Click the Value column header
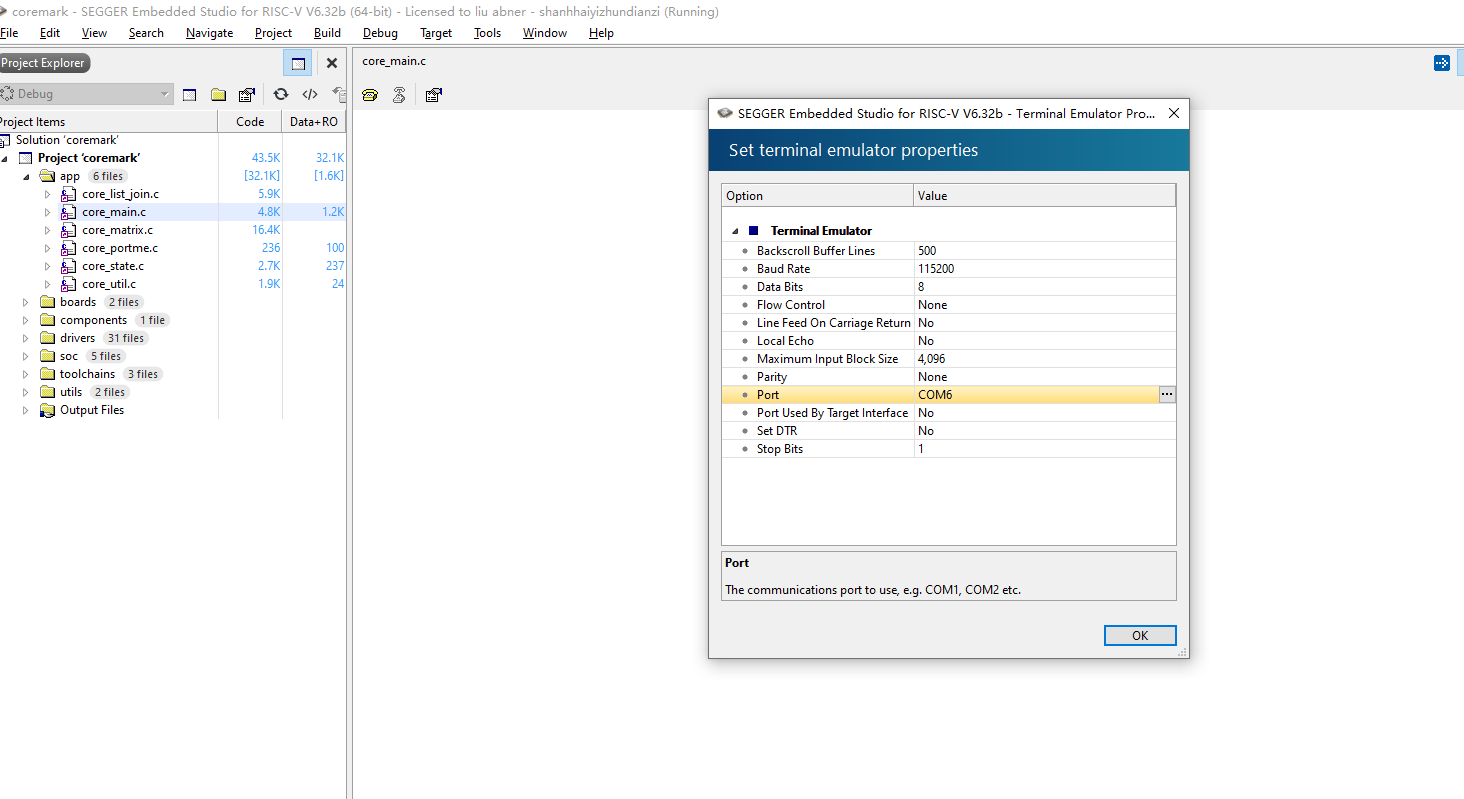Viewport: 1464px width, 799px height. click(x=1044, y=196)
